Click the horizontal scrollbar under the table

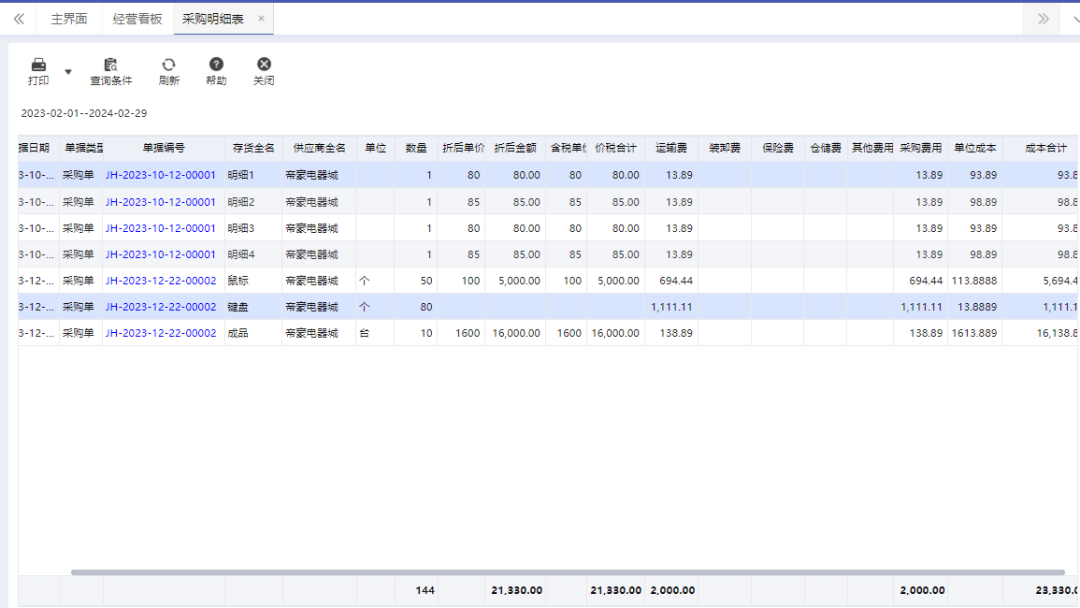(568, 572)
